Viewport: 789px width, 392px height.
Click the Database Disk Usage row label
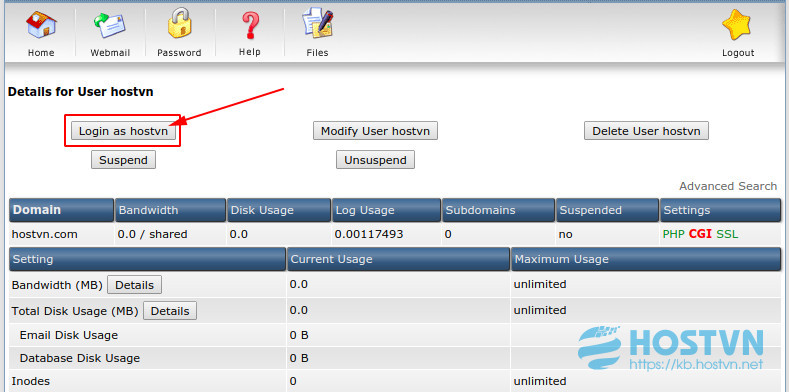[80, 358]
